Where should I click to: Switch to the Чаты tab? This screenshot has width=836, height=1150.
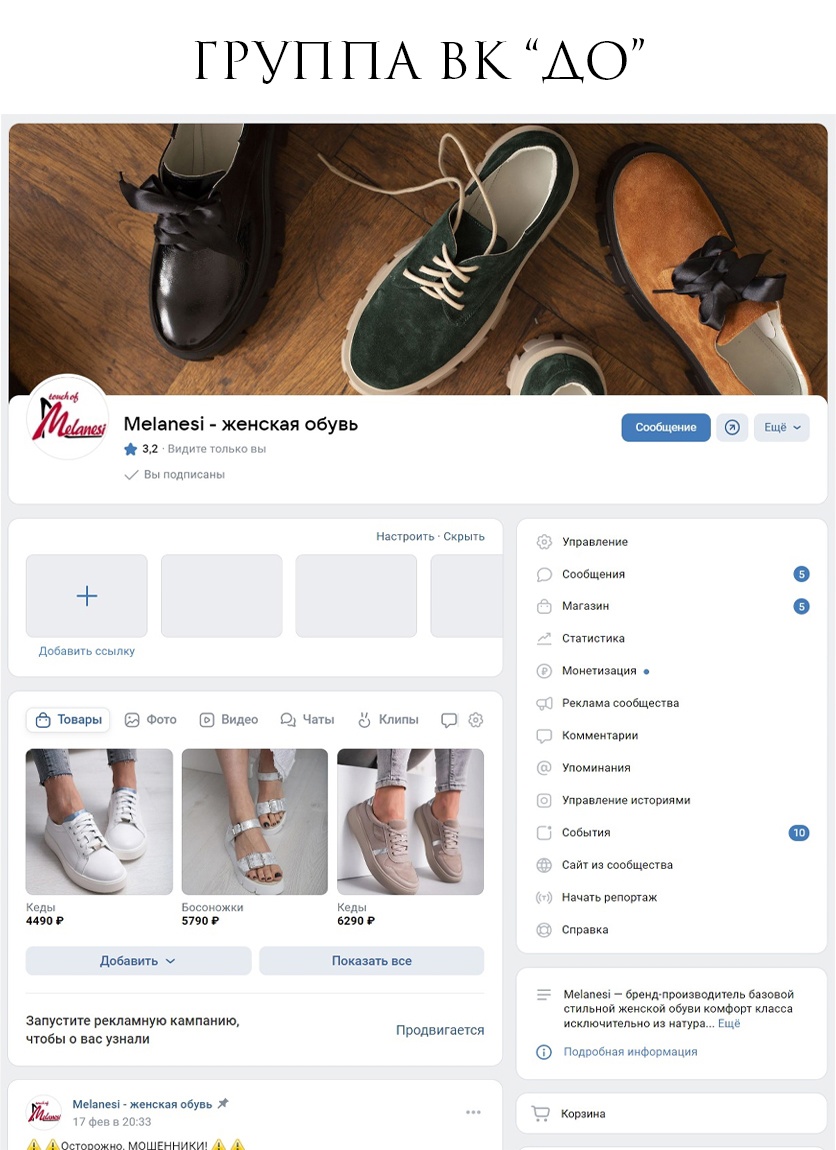pos(307,720)
